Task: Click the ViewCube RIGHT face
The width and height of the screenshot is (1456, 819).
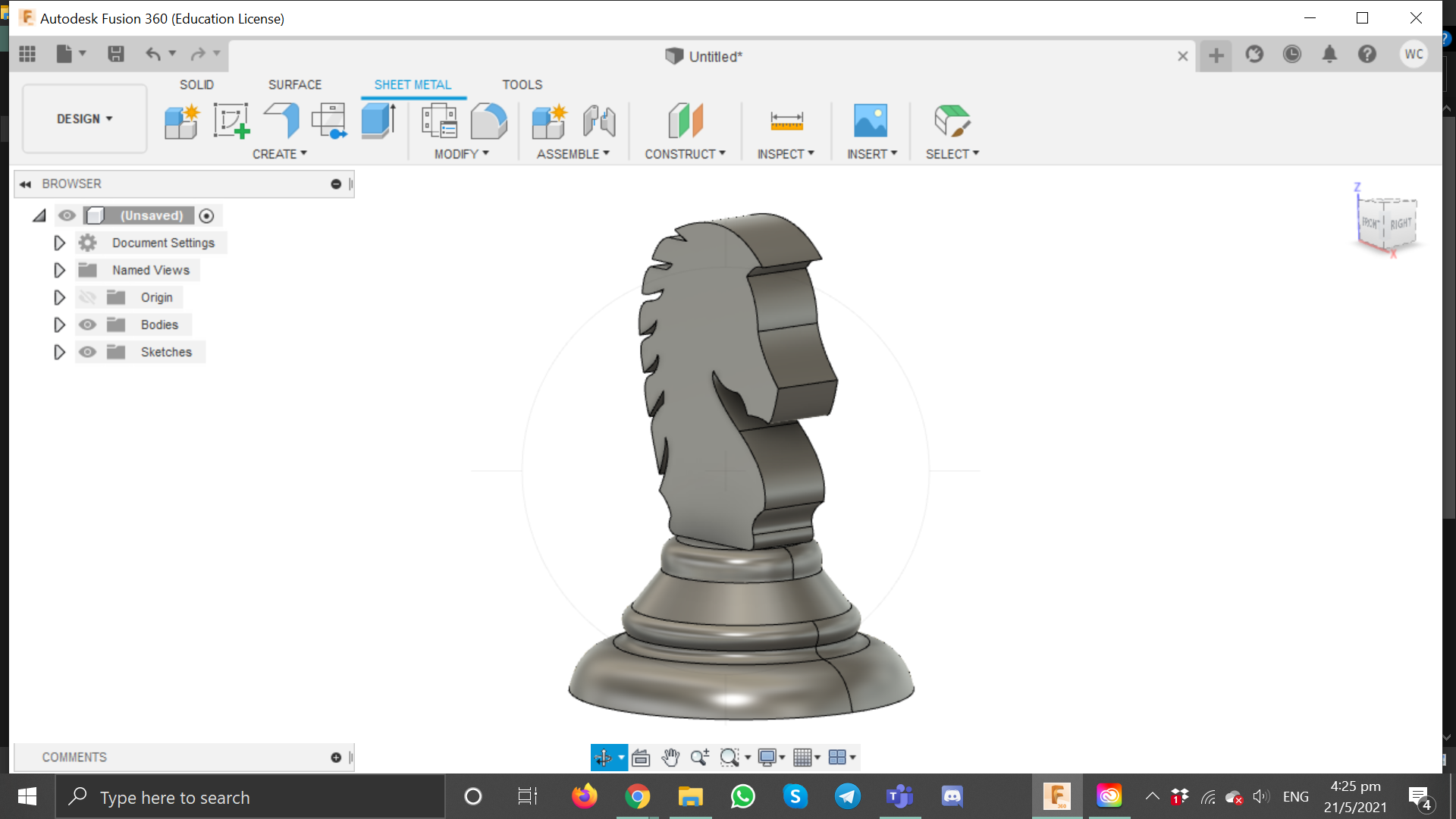Action: (x=1400, y=224)
